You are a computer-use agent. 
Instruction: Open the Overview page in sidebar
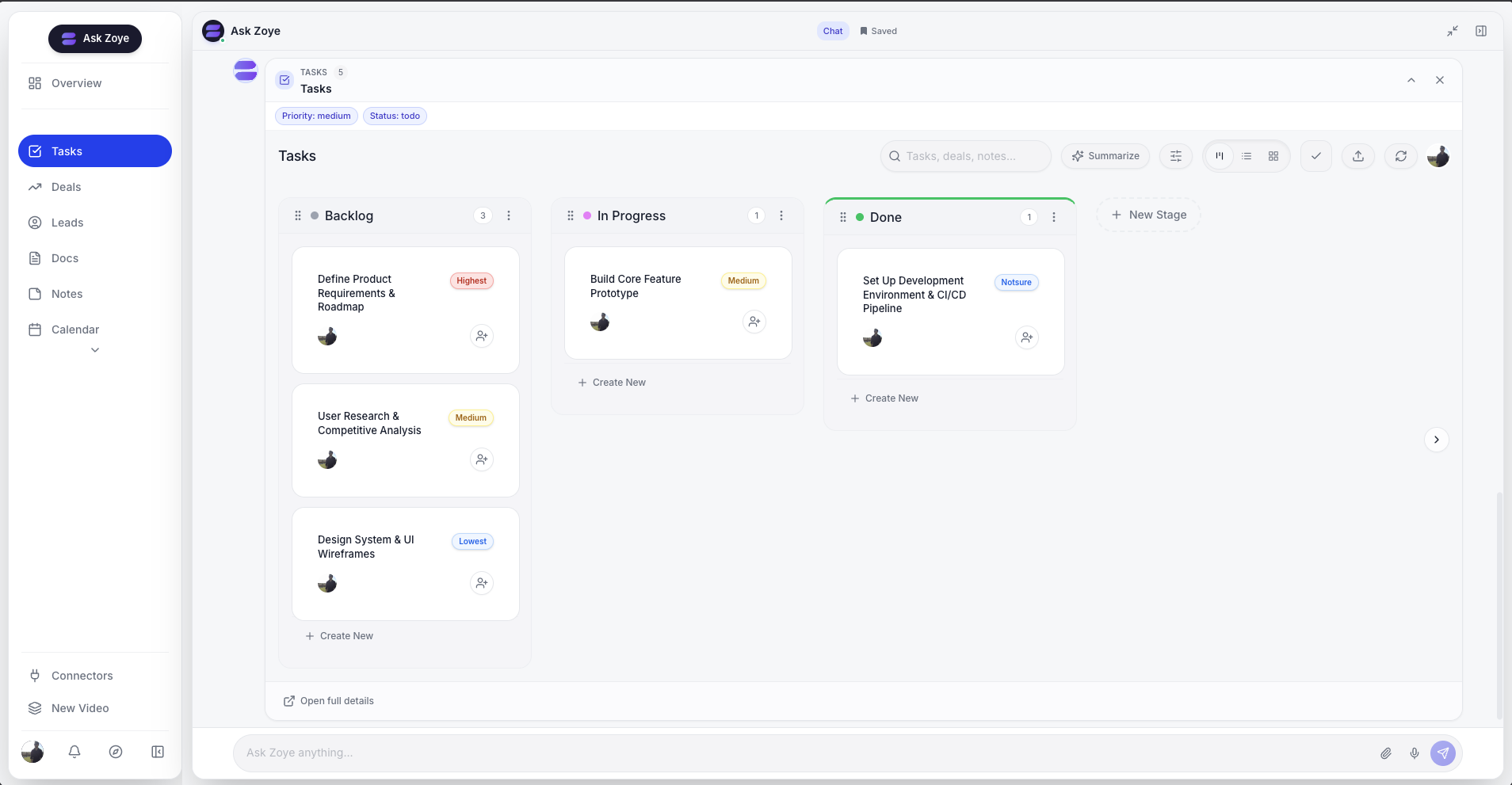pos(95,83)
